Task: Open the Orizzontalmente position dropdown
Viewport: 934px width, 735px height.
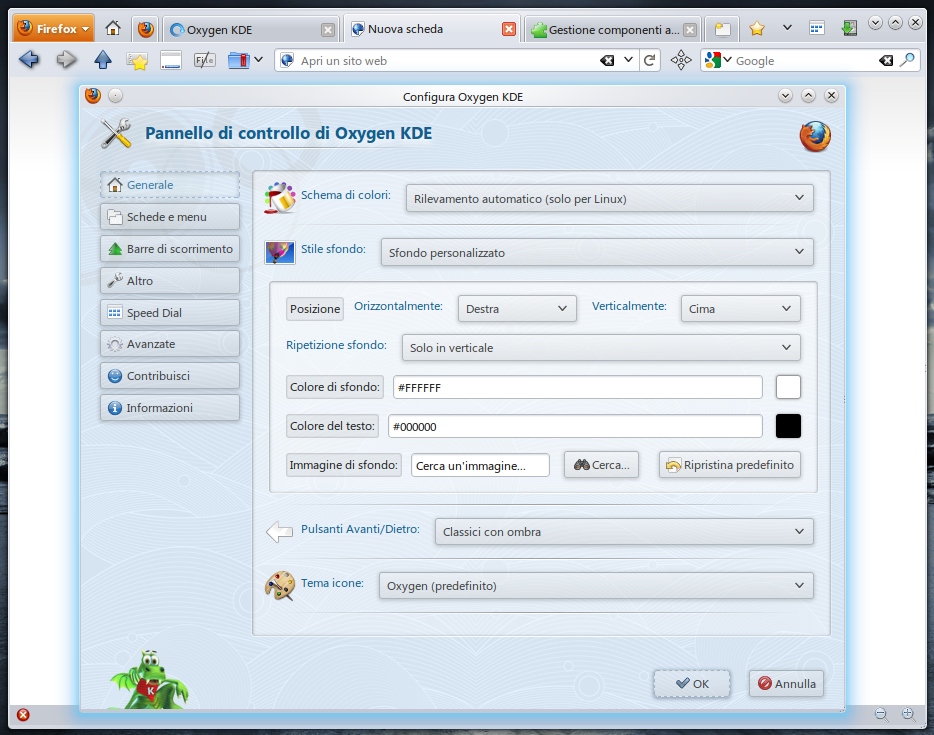Action: coord(517,309)
